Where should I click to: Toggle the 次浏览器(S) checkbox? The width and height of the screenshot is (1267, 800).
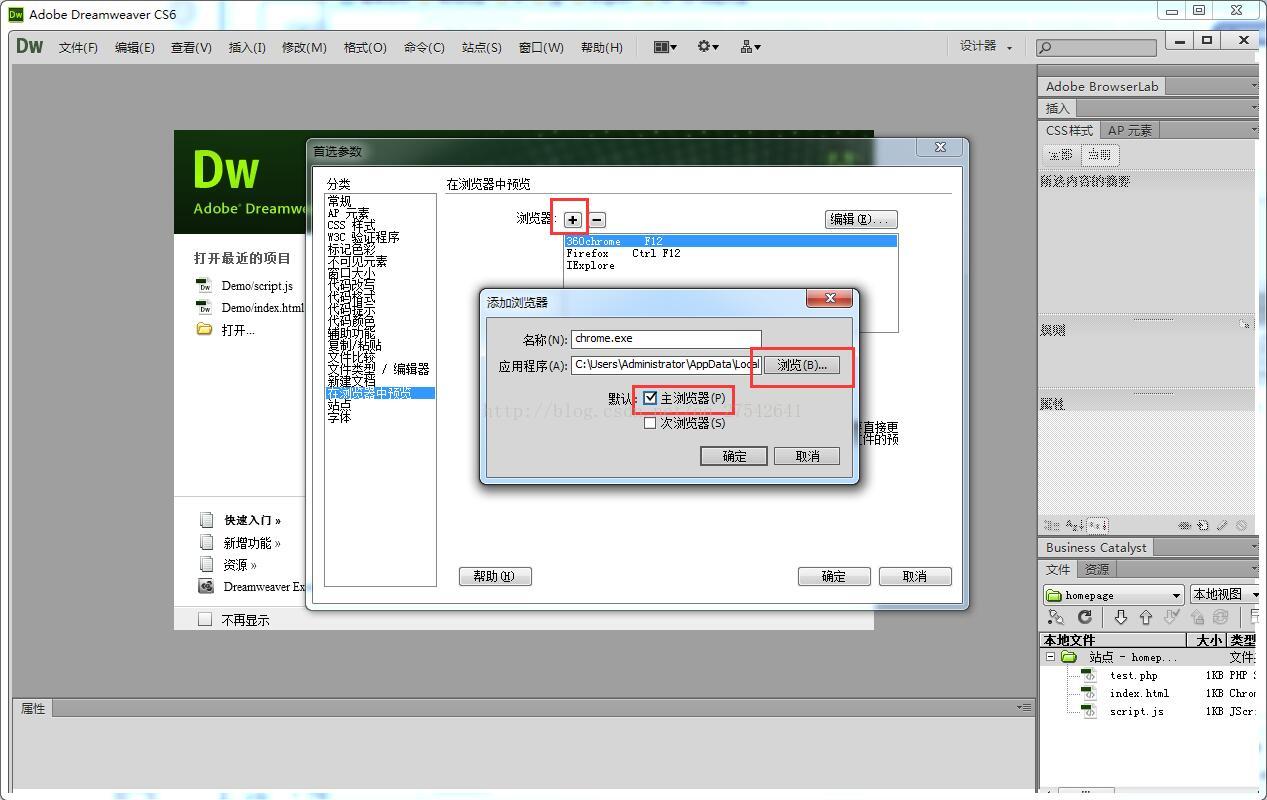coord(650,423)
